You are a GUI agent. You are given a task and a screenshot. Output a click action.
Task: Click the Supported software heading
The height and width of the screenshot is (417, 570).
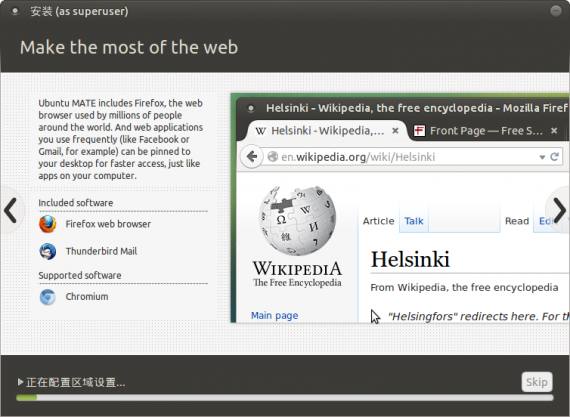click(x=80, y=276)
